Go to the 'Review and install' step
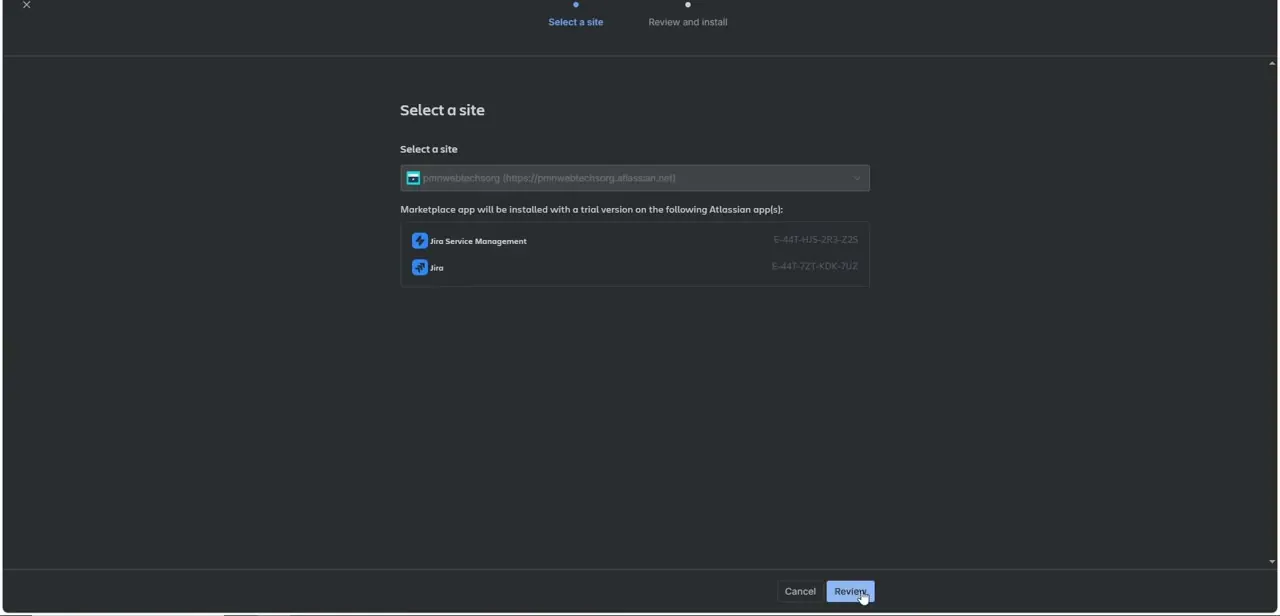Screen dimensions: 1280x616 click(688, 22)
